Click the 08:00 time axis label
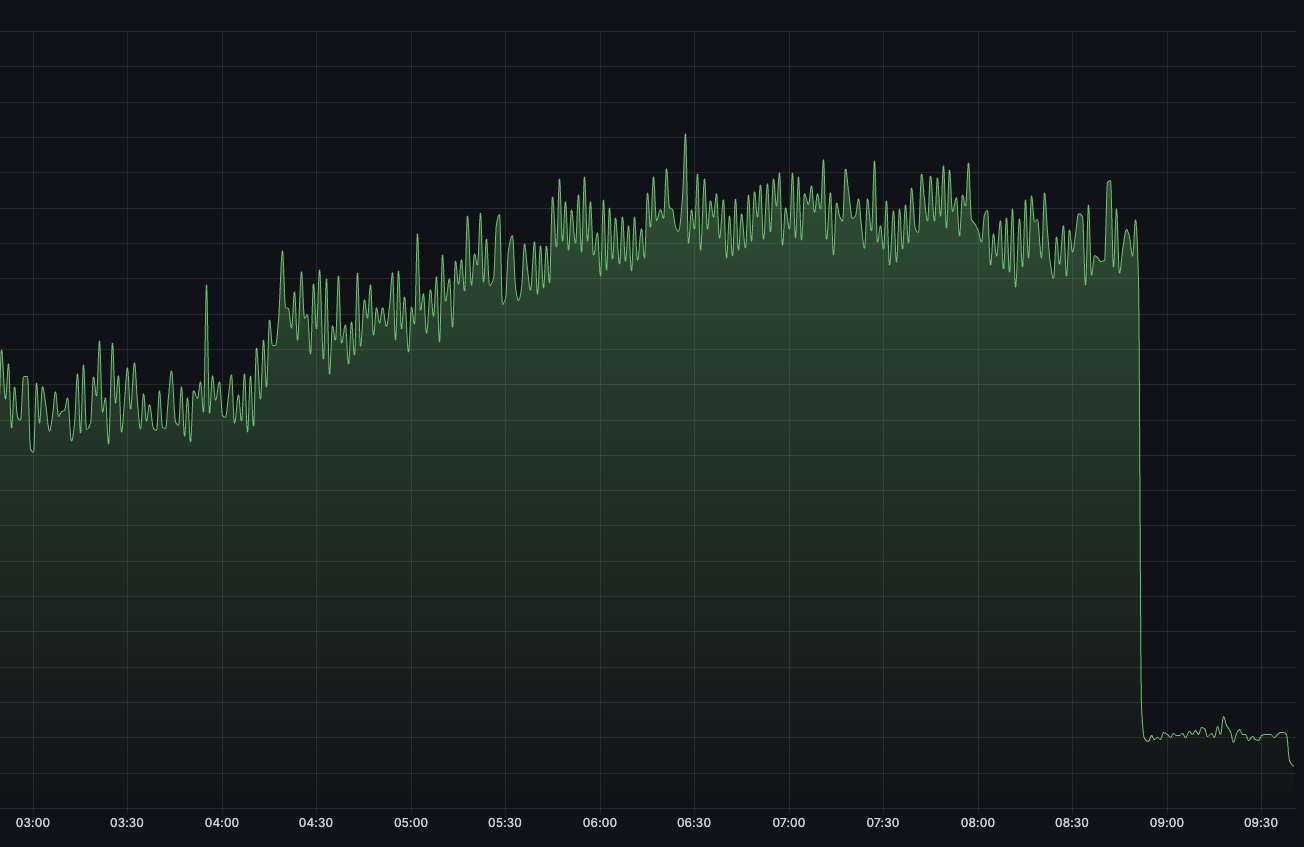This screenshot has height=847, width=1304. click(x=978, y=823)
